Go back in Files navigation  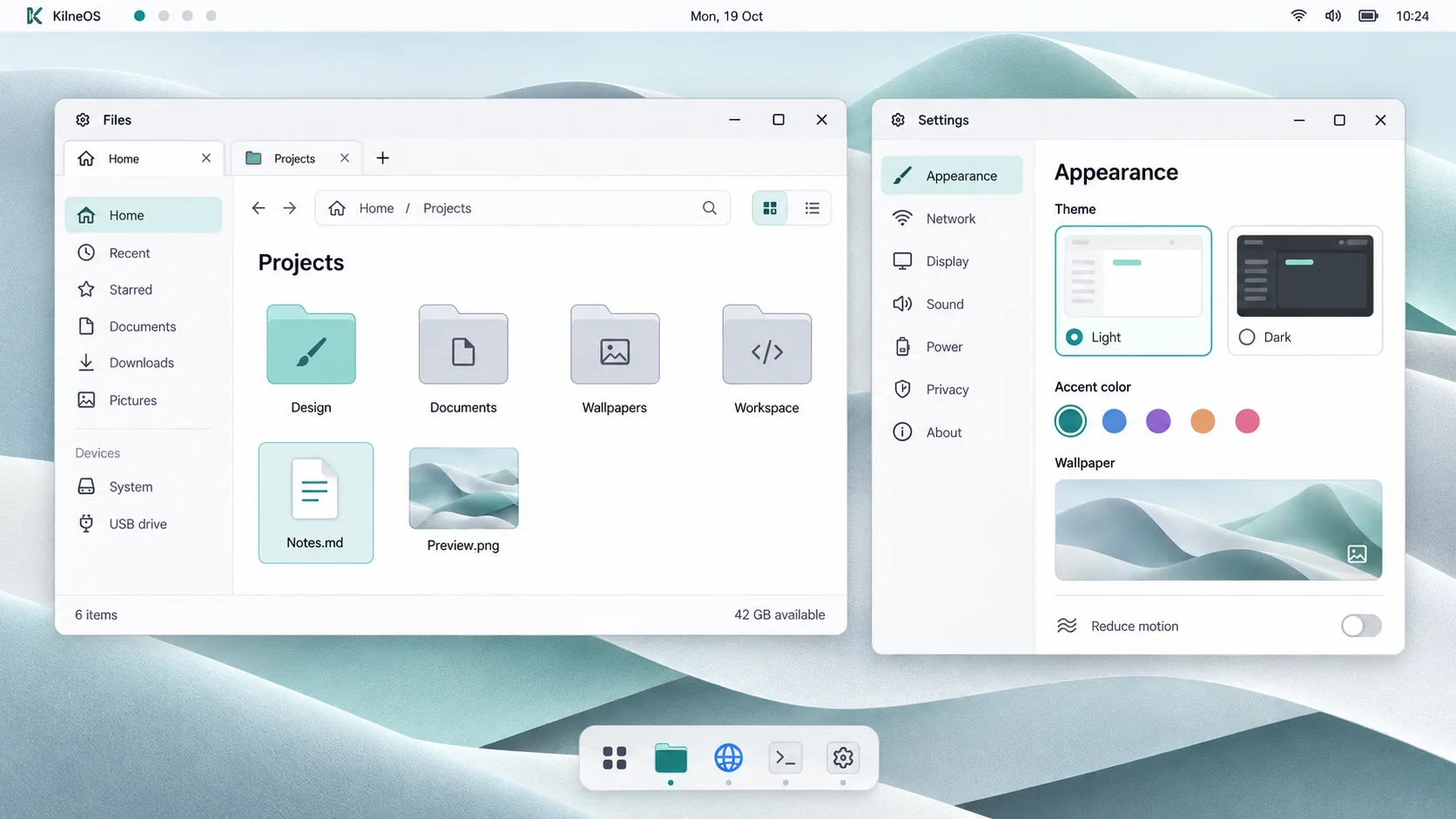tap(259, 208)
